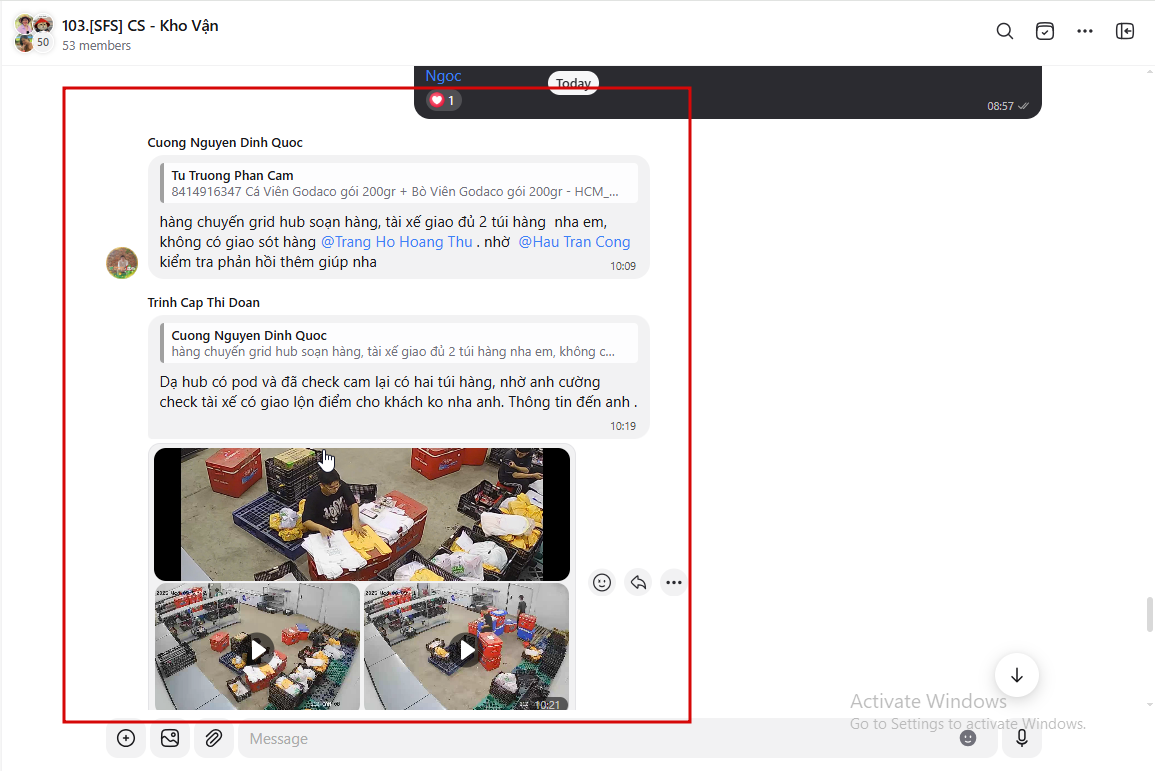
Task: Open the group avatar with 50 badge
Action: click(33, 33)
